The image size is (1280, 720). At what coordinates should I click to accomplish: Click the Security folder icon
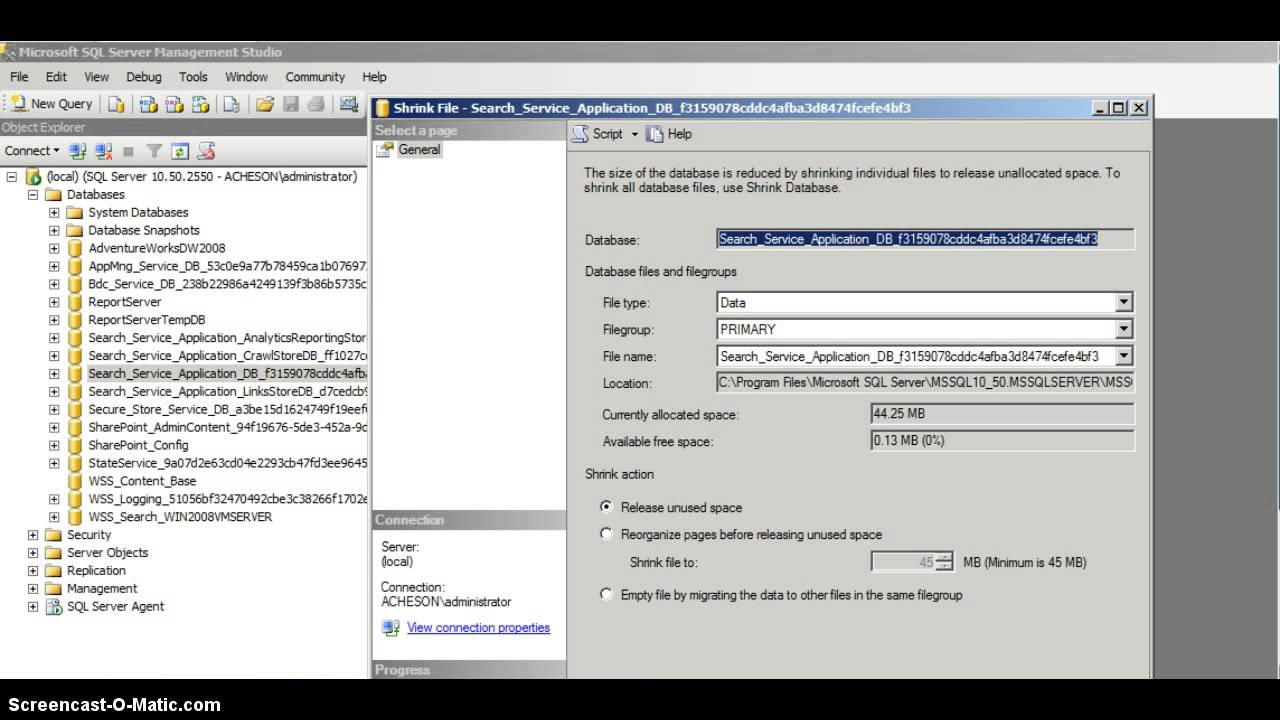coord(54,535)
